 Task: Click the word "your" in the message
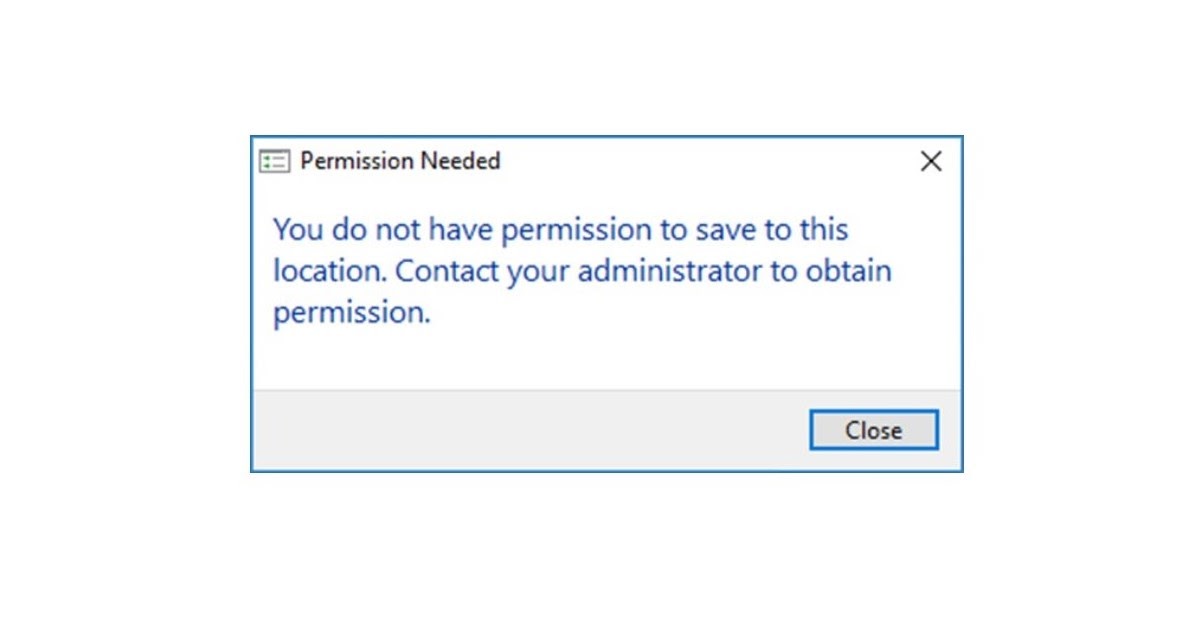pos(538,272)
